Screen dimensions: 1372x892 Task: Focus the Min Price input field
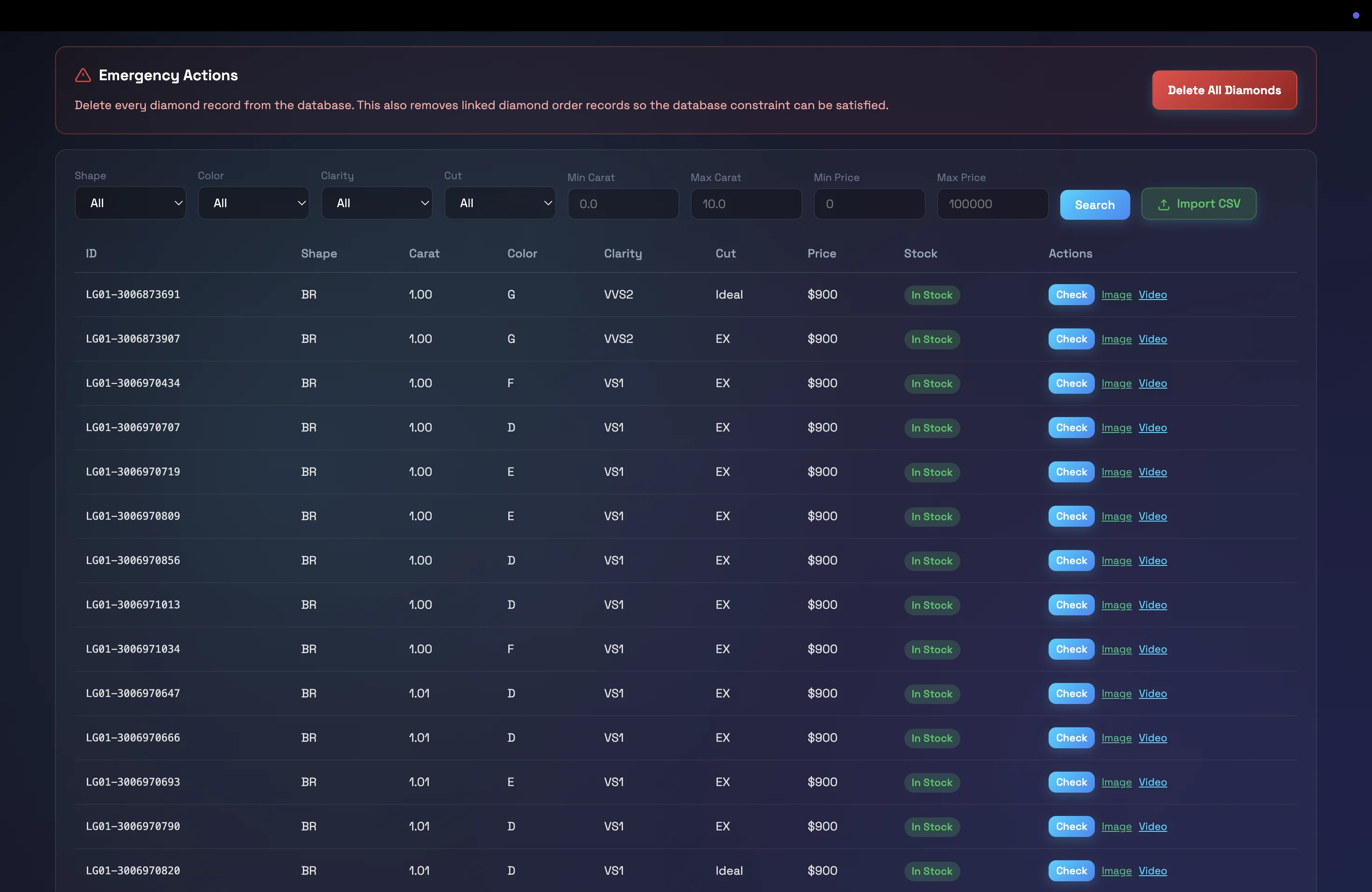(869, 204)
